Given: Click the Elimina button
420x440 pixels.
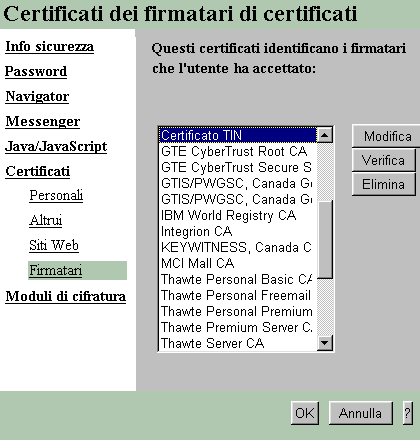Looking at the screenshot, I should pos(384,184).
